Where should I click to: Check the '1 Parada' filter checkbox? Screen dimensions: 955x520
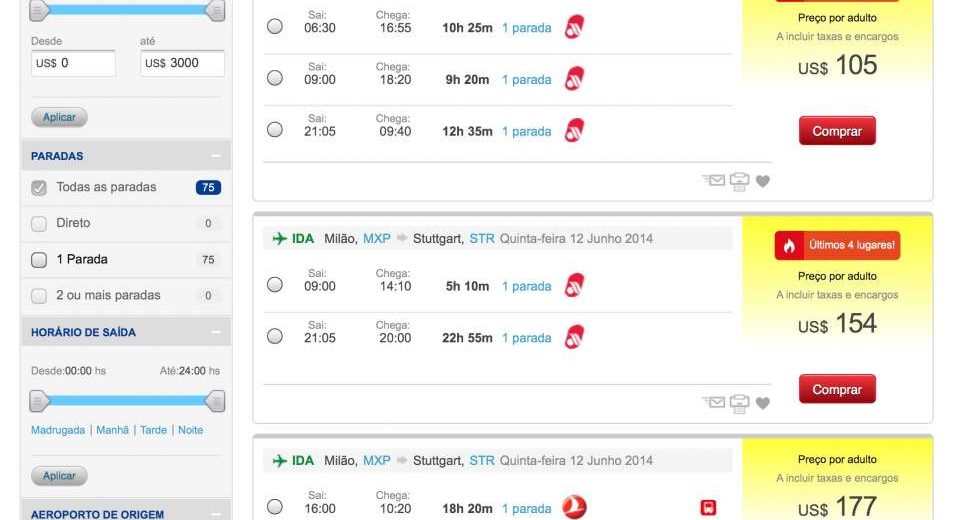[x=39, y=260]
